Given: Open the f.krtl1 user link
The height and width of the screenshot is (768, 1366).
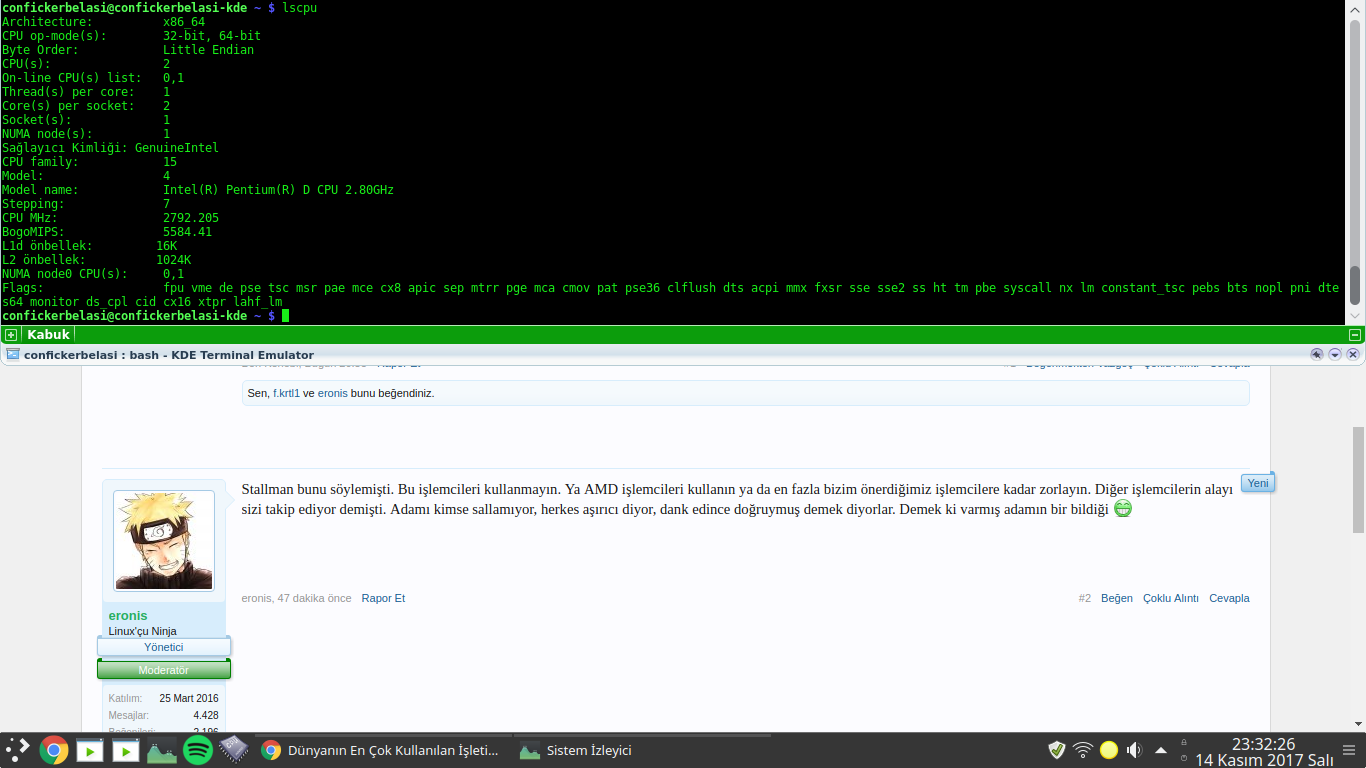Looking at the screenshot, I should [x=286, y=393].
